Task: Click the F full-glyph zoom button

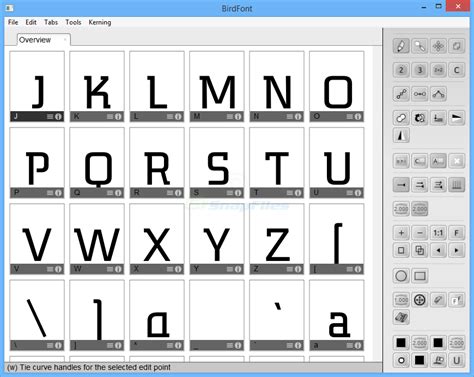Action: point(457,233)
